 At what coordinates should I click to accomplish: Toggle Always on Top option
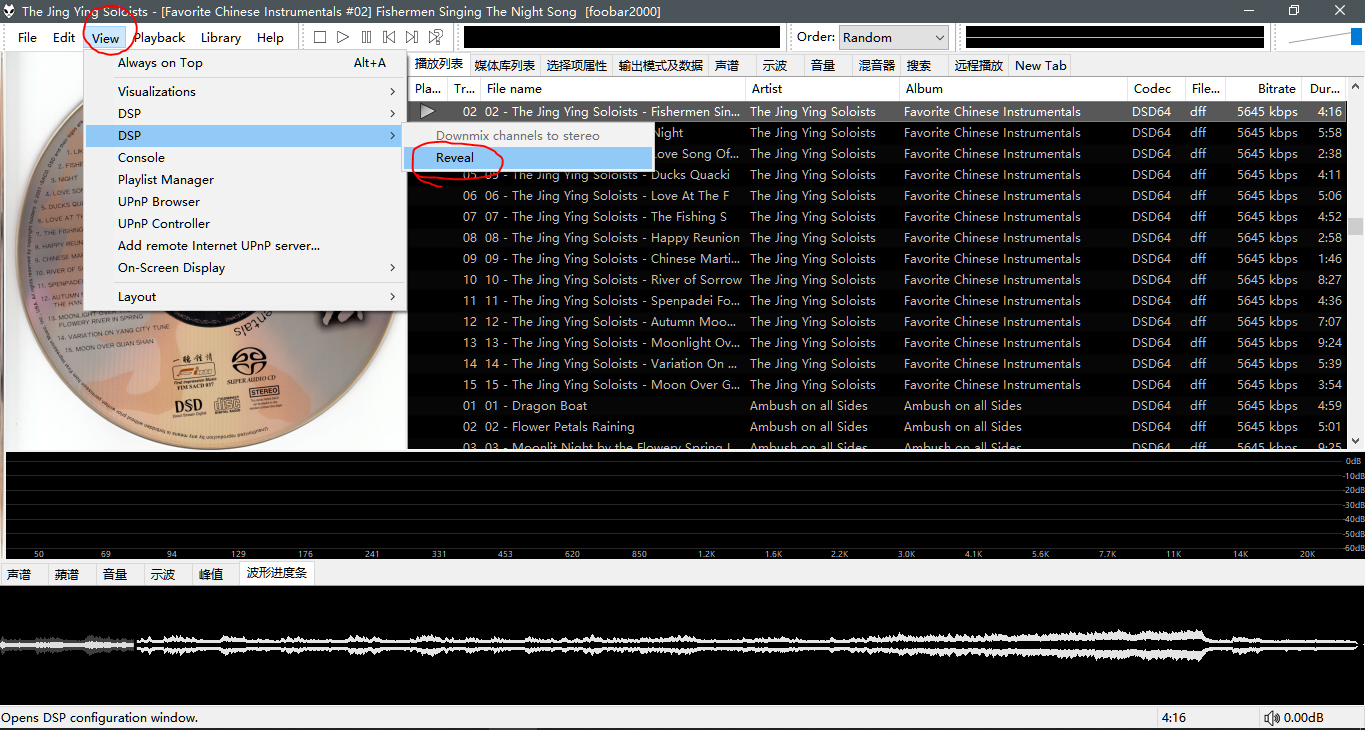click(160, 63)
